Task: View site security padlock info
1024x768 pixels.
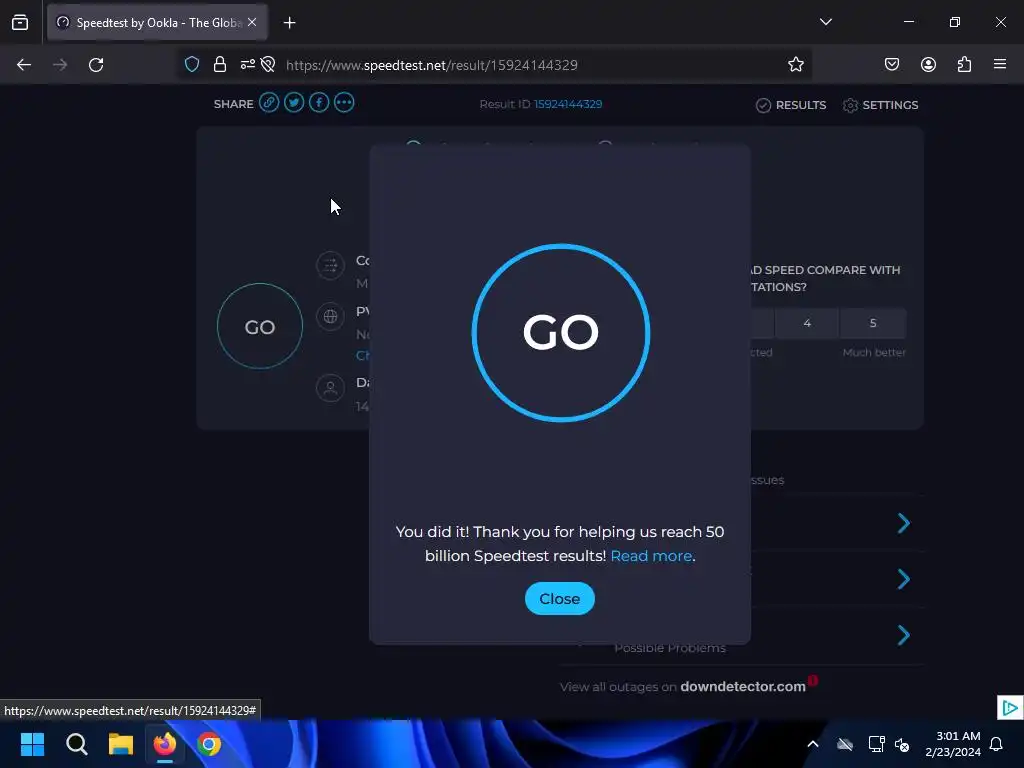Action: (220, 65)
